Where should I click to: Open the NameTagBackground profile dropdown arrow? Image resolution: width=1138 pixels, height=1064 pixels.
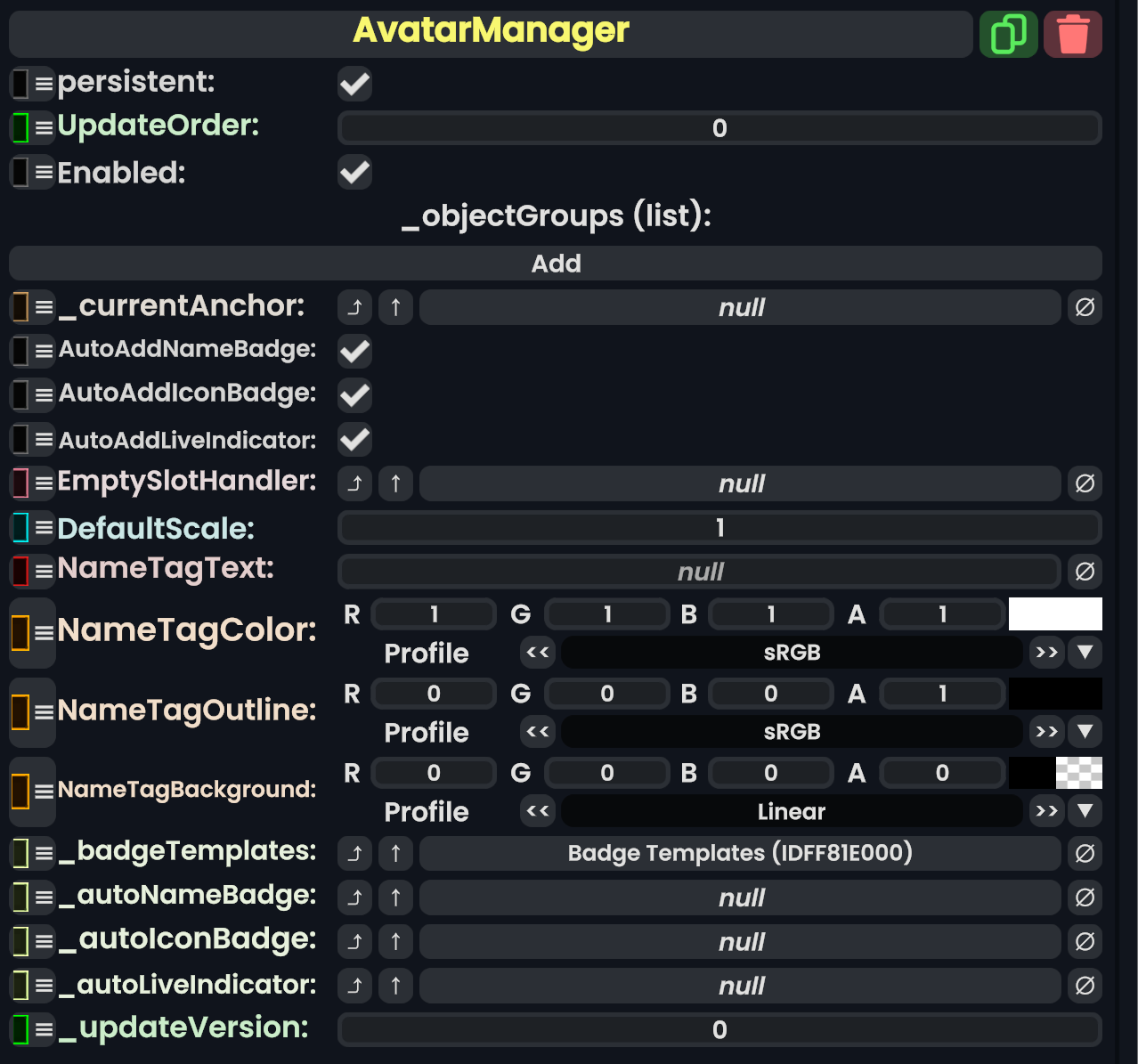(1085, 811)
